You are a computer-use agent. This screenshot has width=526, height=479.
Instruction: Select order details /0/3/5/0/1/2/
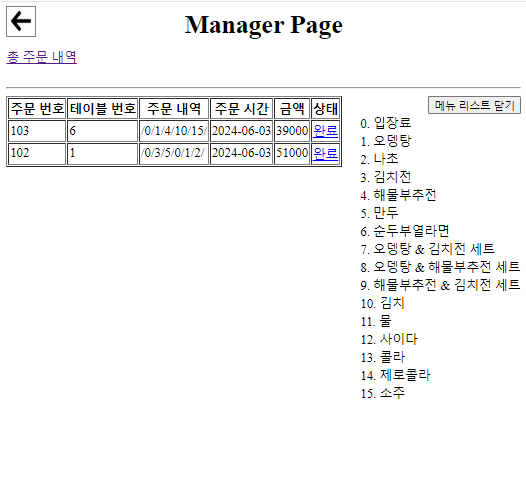coord(174,153)
